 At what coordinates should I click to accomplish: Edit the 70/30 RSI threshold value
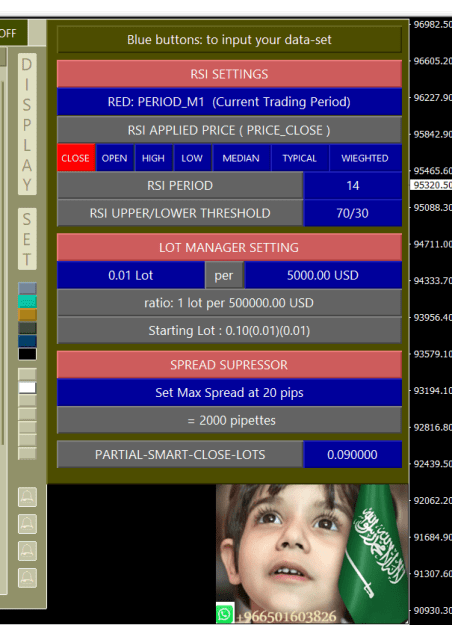coord(352,213)
